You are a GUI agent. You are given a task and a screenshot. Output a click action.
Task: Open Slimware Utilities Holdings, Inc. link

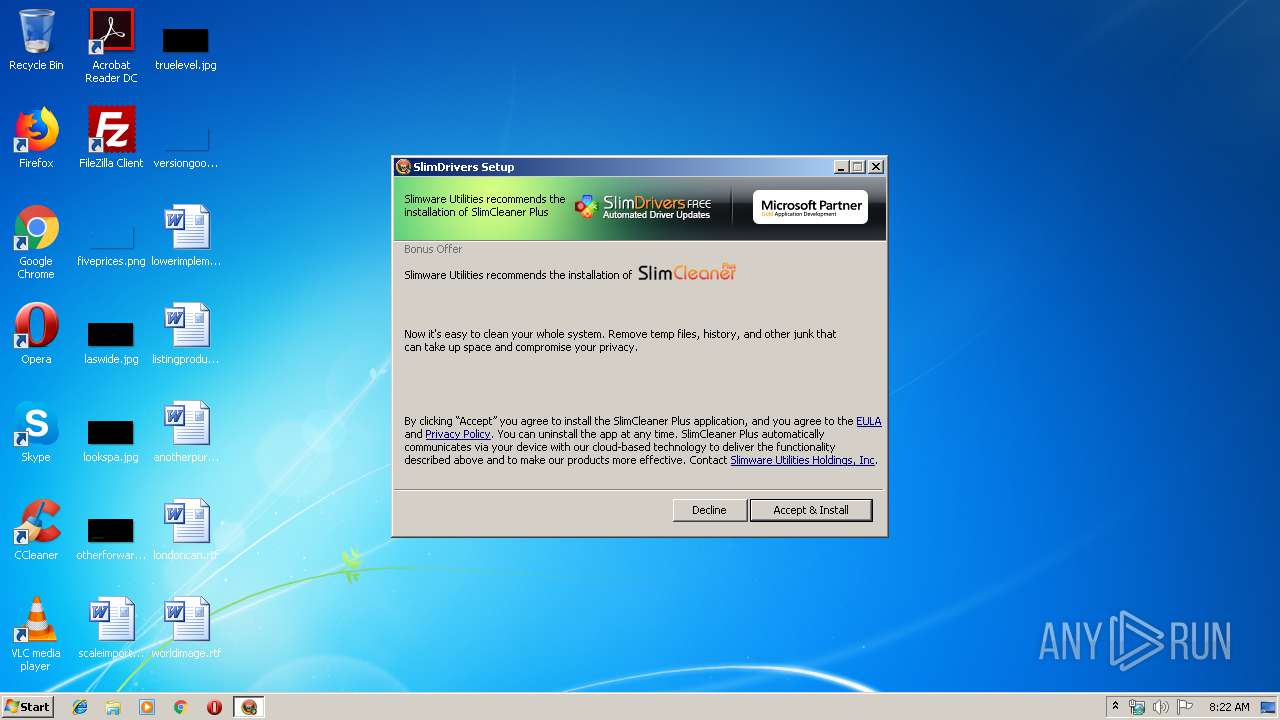803,460
